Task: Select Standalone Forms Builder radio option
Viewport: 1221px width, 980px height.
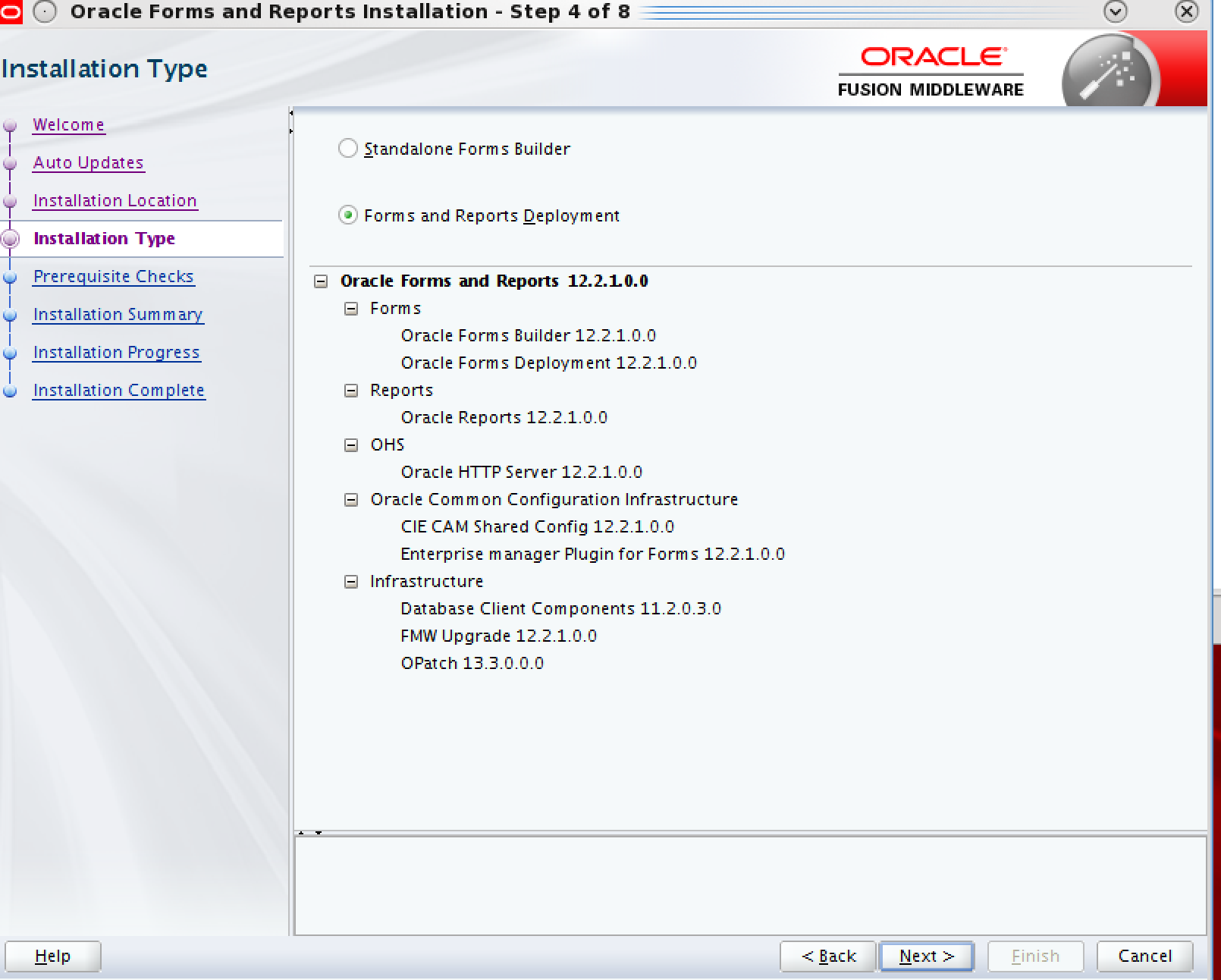Action: point(348,149)
